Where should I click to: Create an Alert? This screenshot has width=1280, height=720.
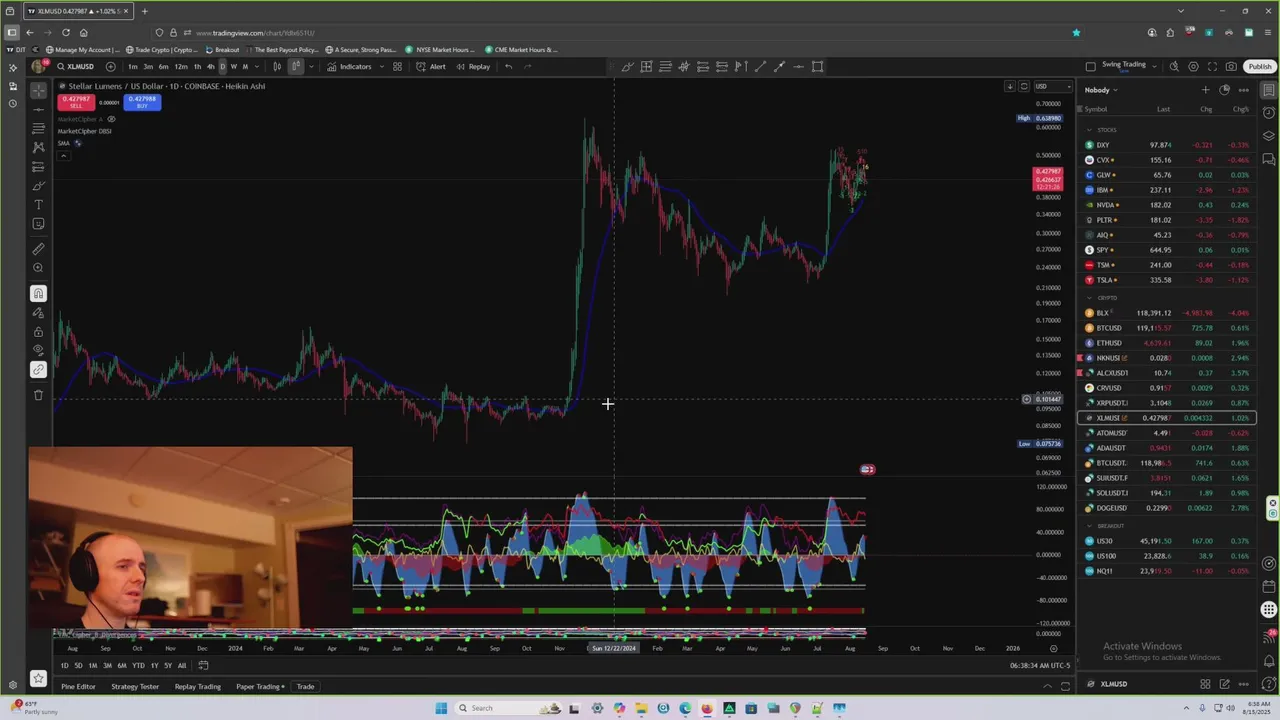pos(431,67)
